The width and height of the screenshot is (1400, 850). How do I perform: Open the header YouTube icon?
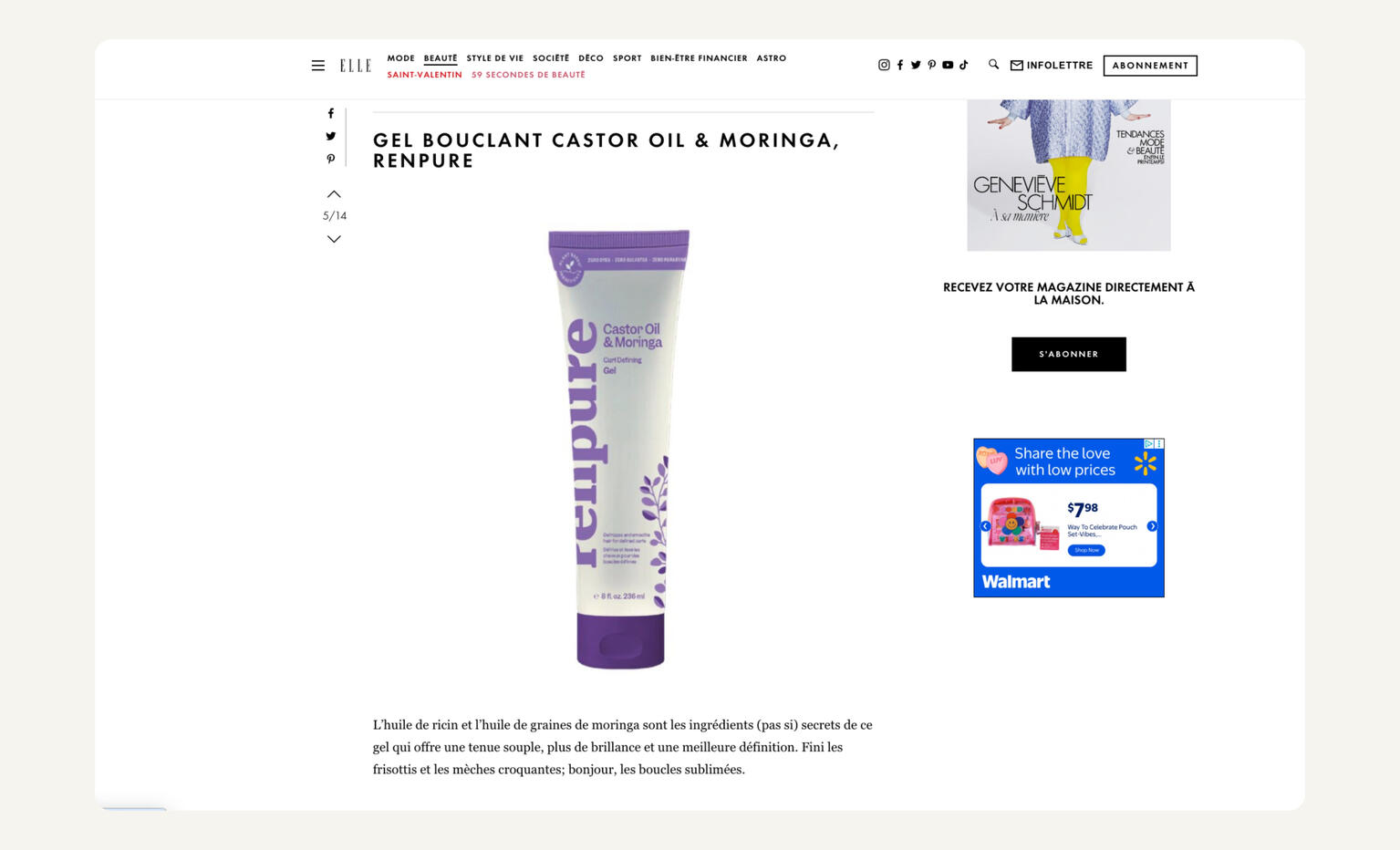point(948,65)
